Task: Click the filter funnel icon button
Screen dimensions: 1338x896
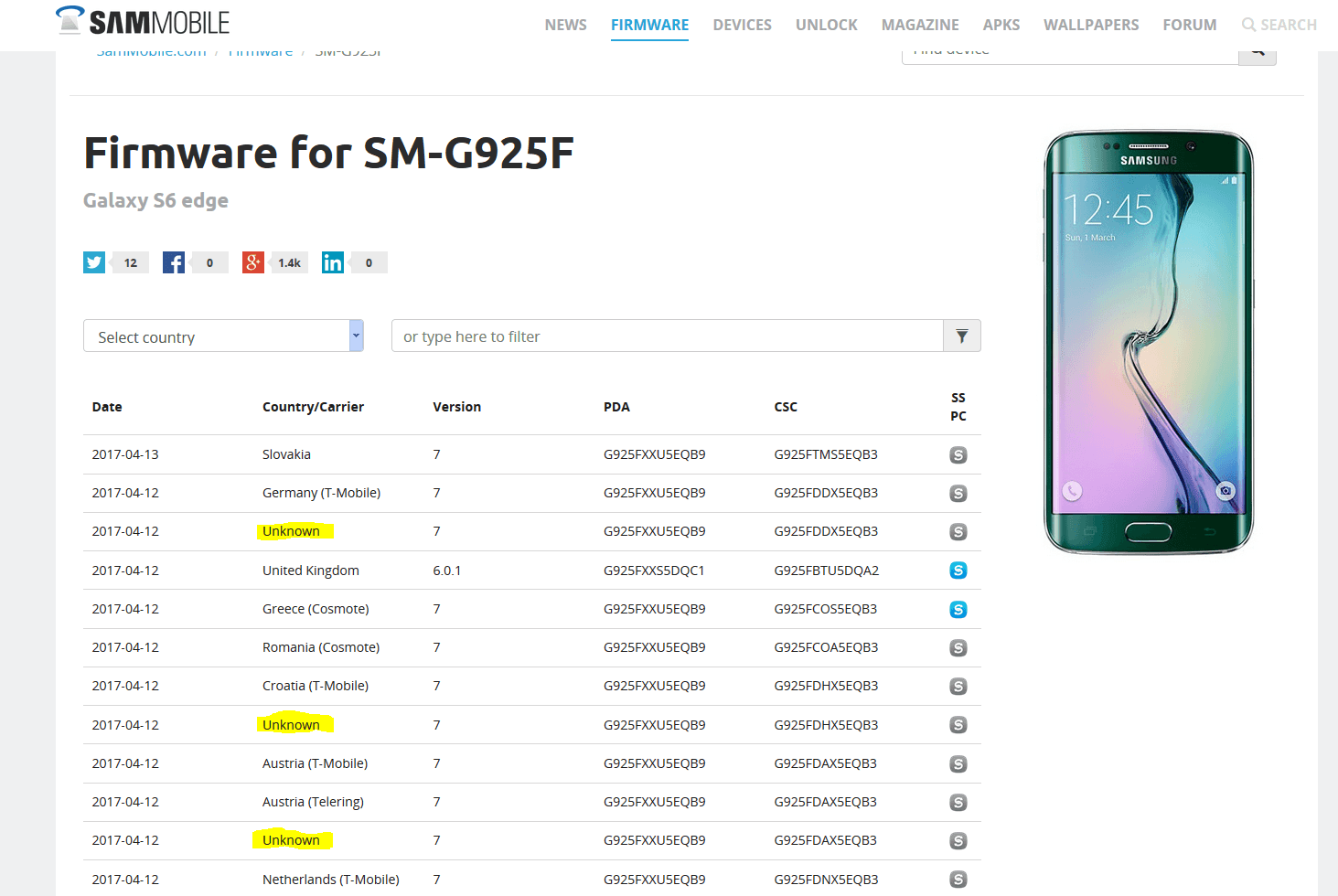Action: [x=962, y=336]
